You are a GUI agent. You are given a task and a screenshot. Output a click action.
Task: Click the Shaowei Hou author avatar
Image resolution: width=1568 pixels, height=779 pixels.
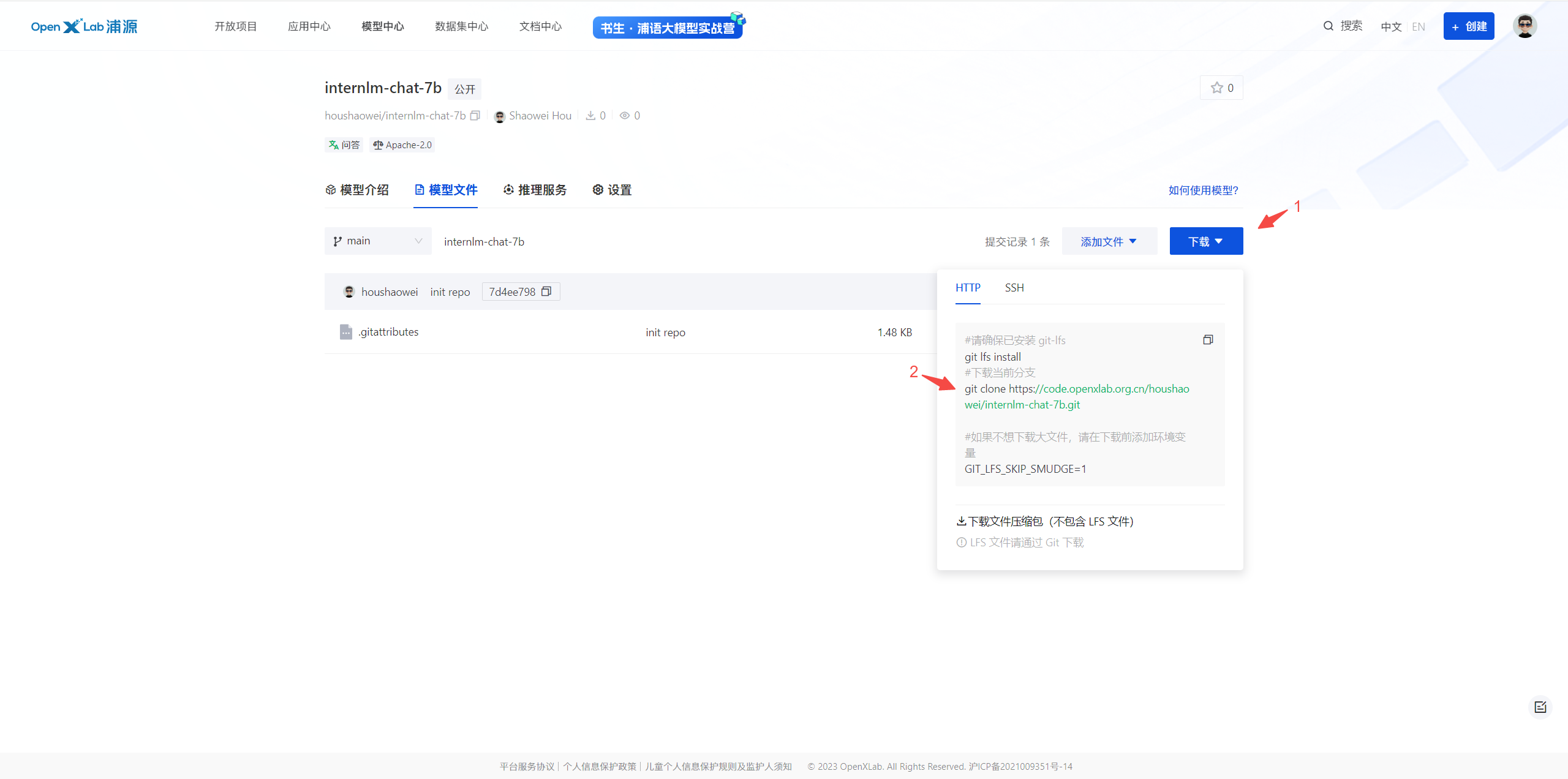coord(499,116)
